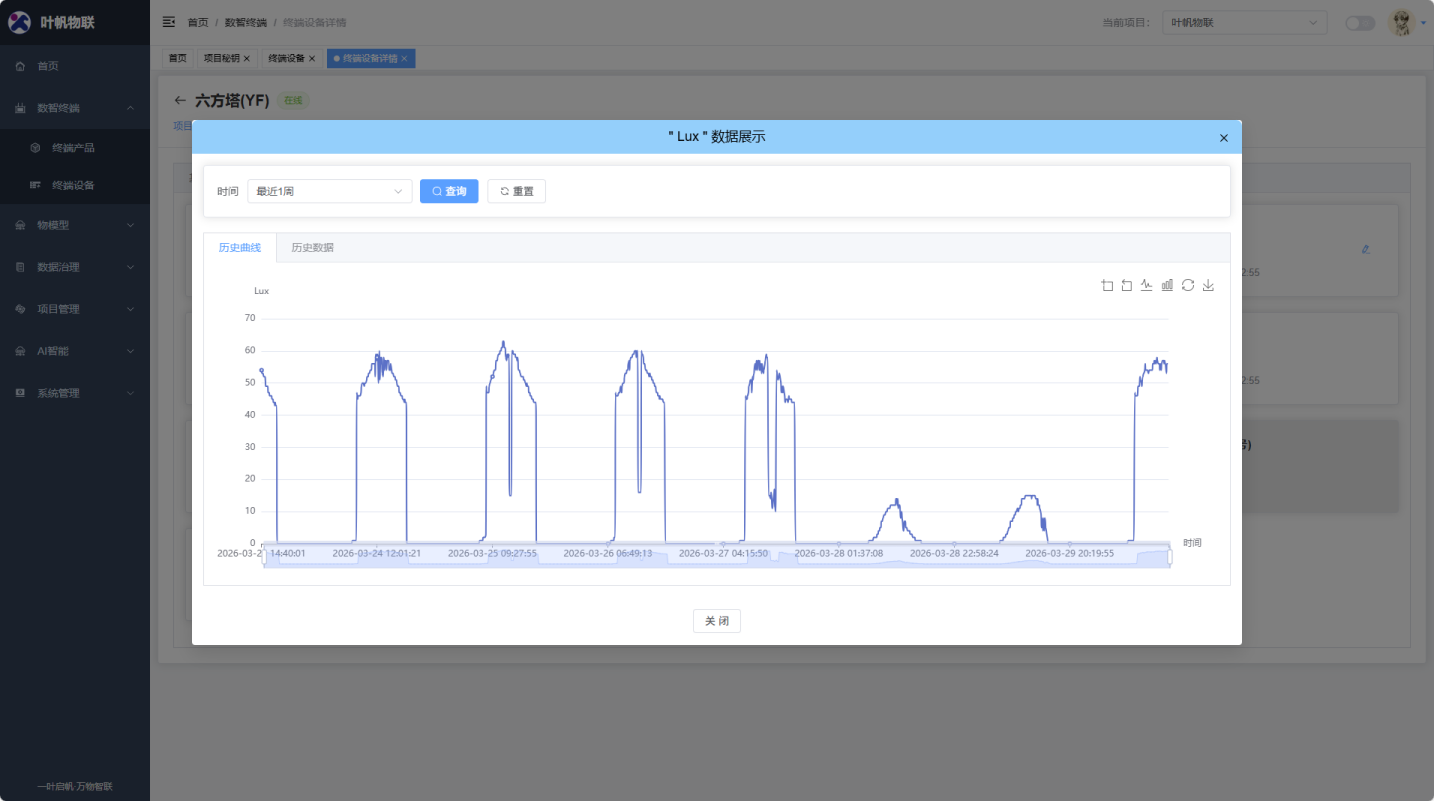The height and width of the screenshot is (801, 1434).
Task: Select the 历史曲线 tab
Action: (240, 247)
